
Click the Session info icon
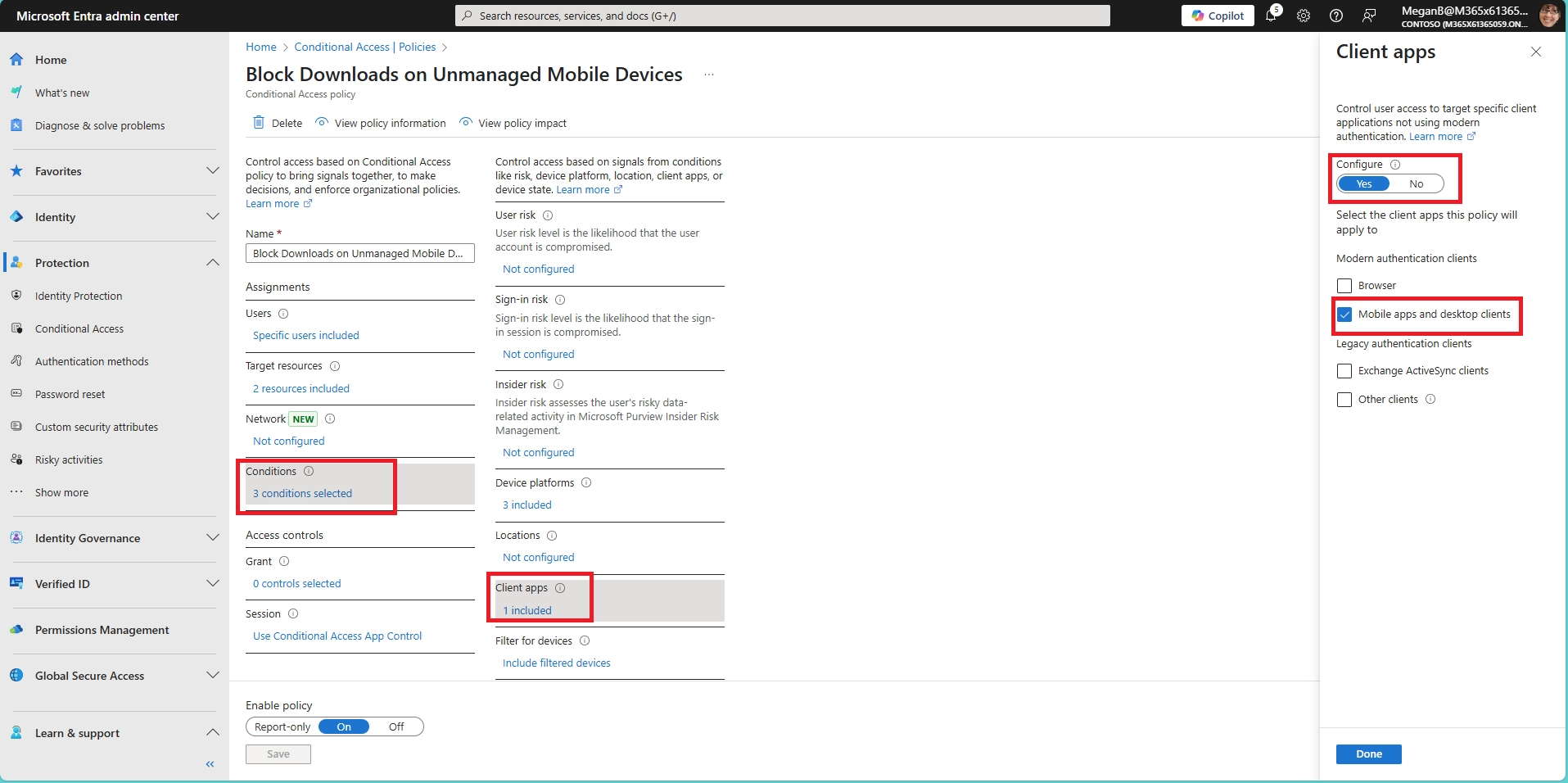pyautogui.click(x=293, y=613)
